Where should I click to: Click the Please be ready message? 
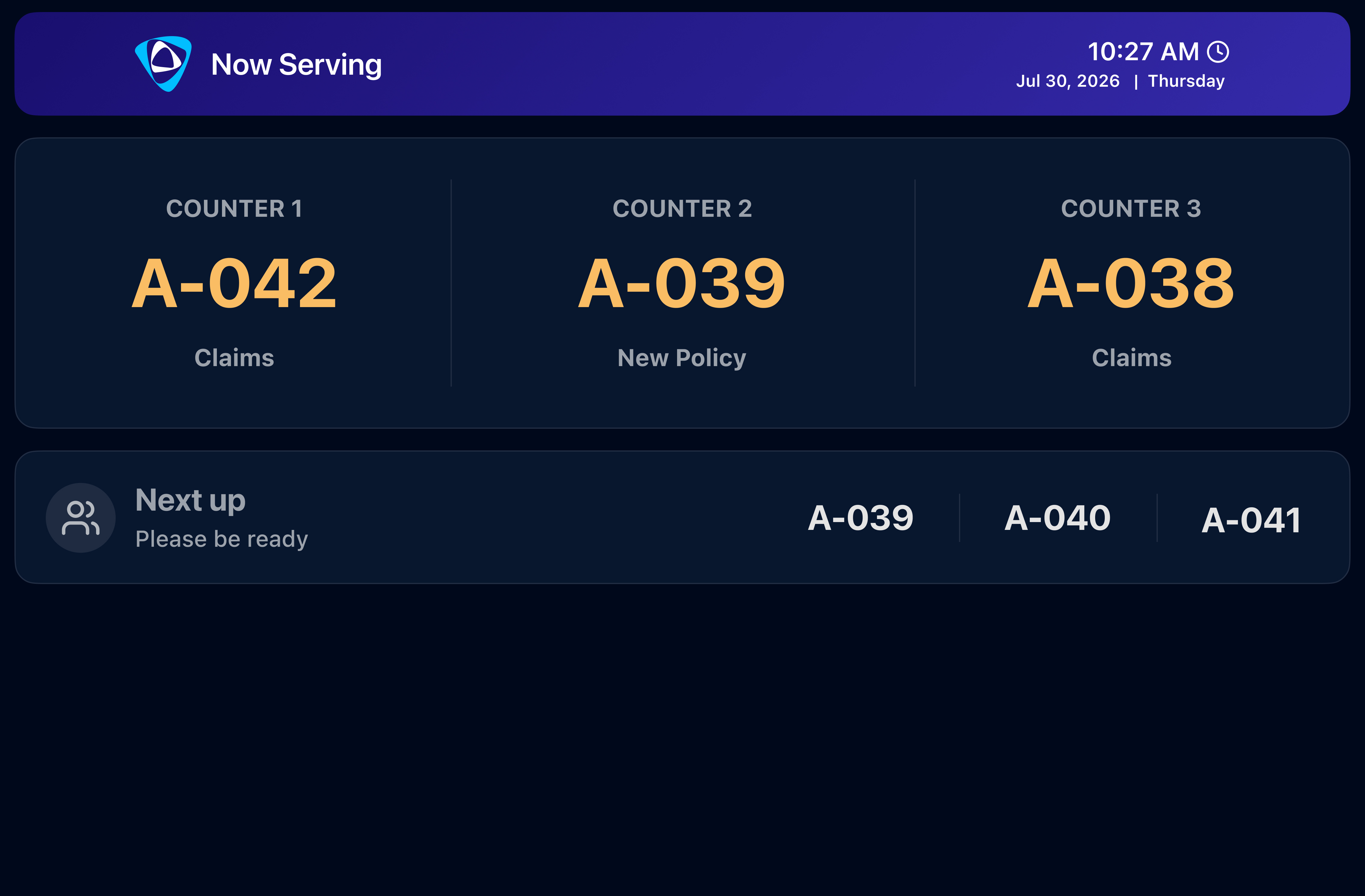coord(221,539)
